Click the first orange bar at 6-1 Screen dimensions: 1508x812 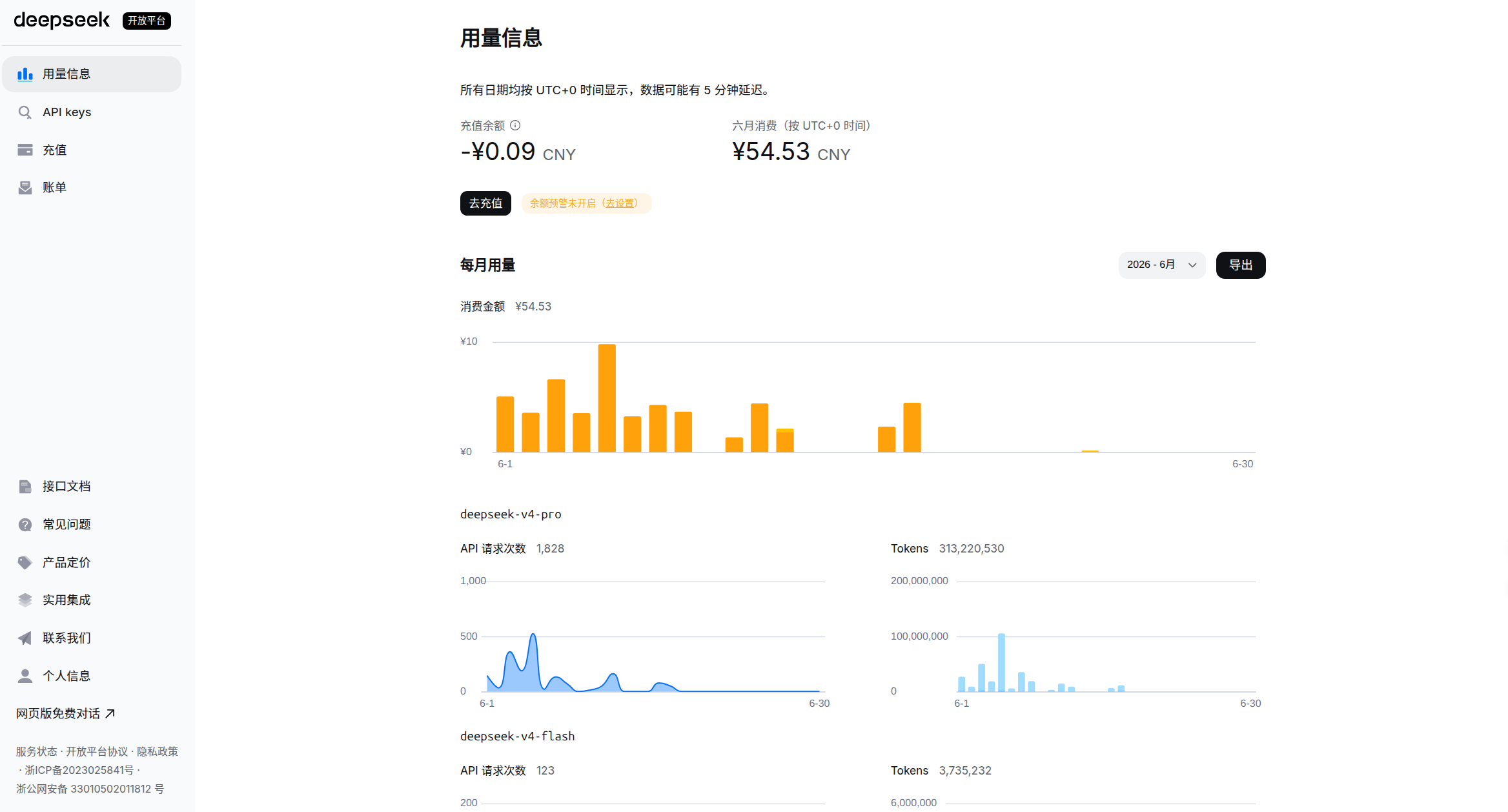(505, 424)
